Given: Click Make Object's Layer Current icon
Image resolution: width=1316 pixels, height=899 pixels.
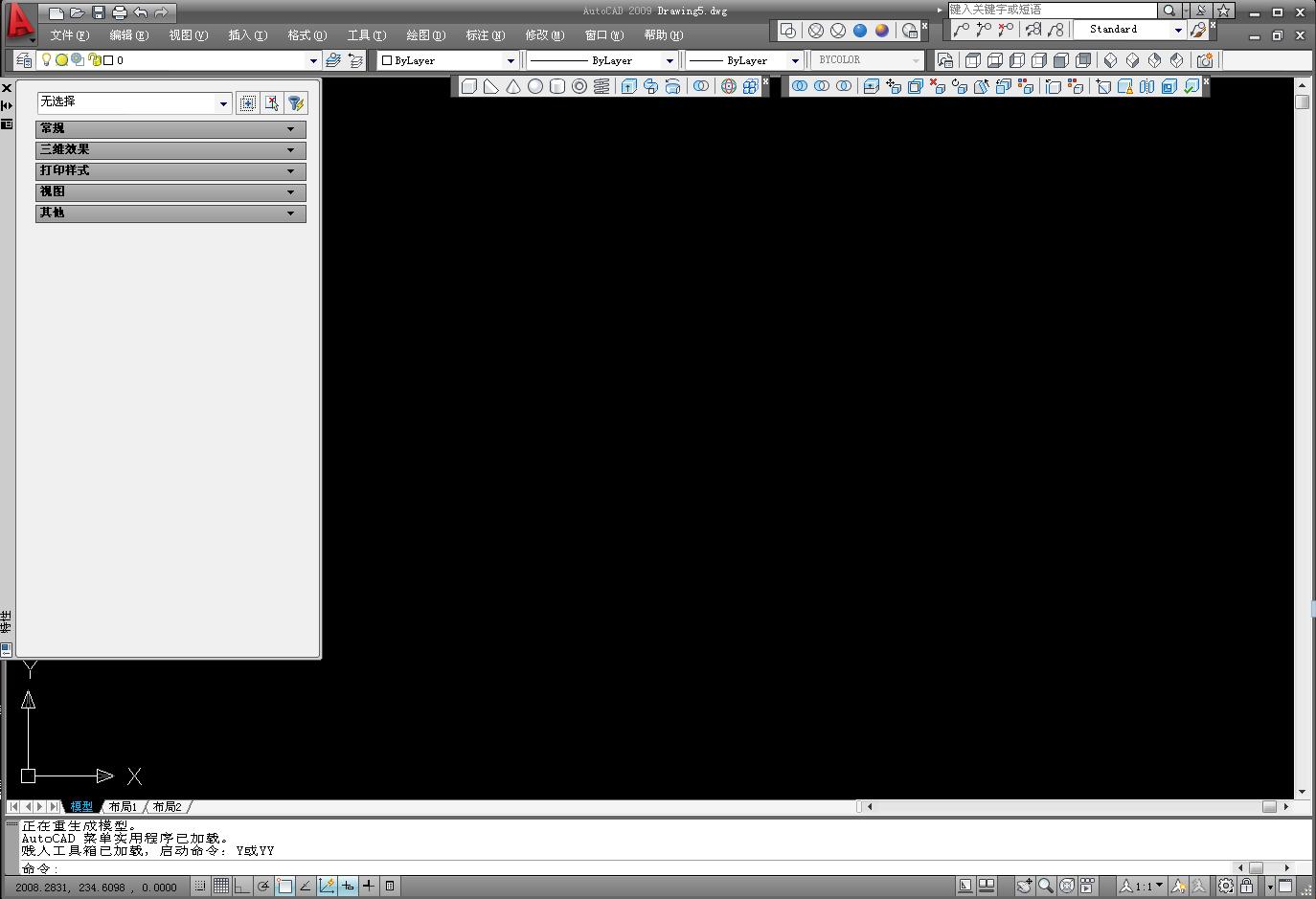Looking at the screenshot, I should 333,60.
